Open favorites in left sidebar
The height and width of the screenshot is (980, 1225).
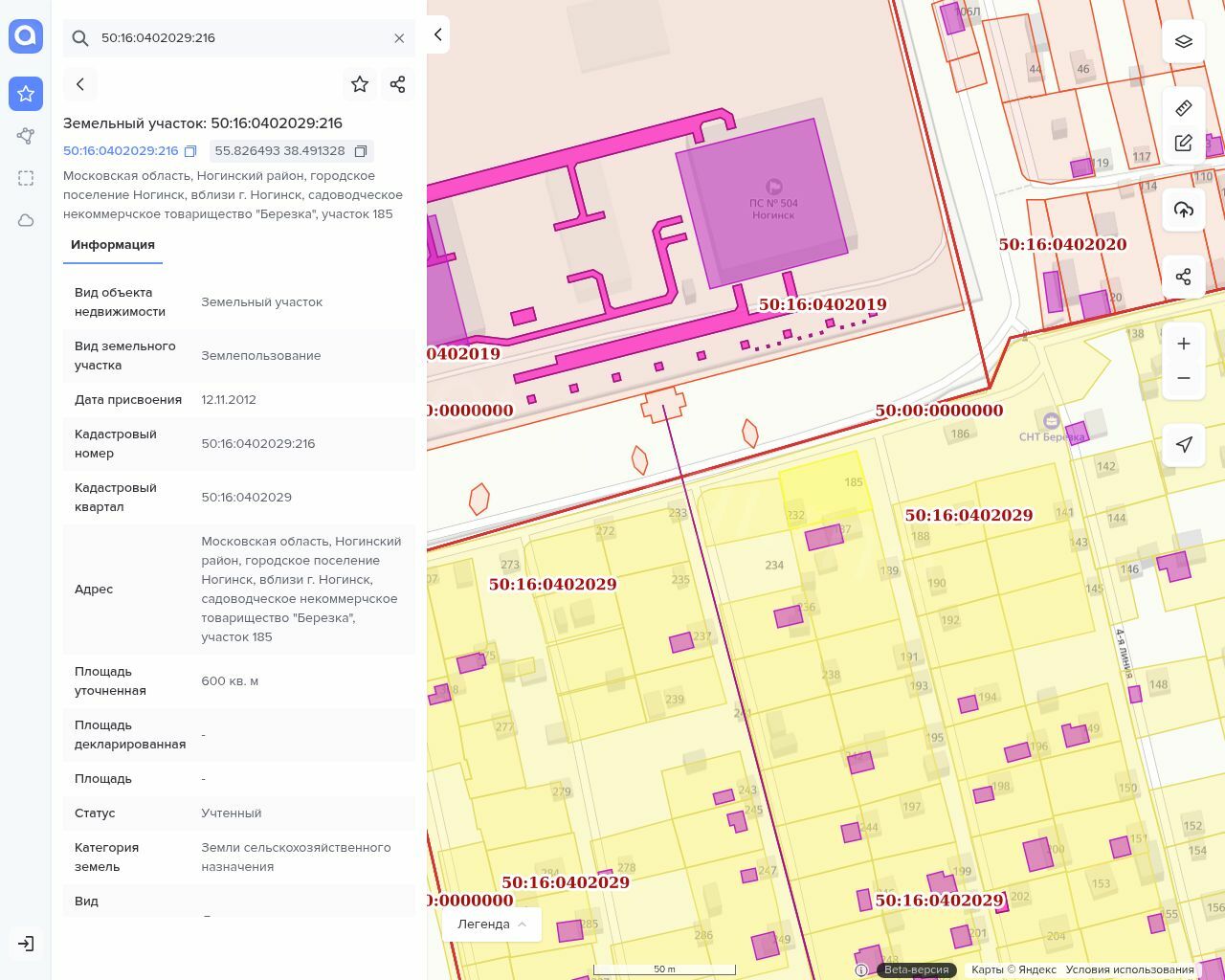click(x=26, y=94)
